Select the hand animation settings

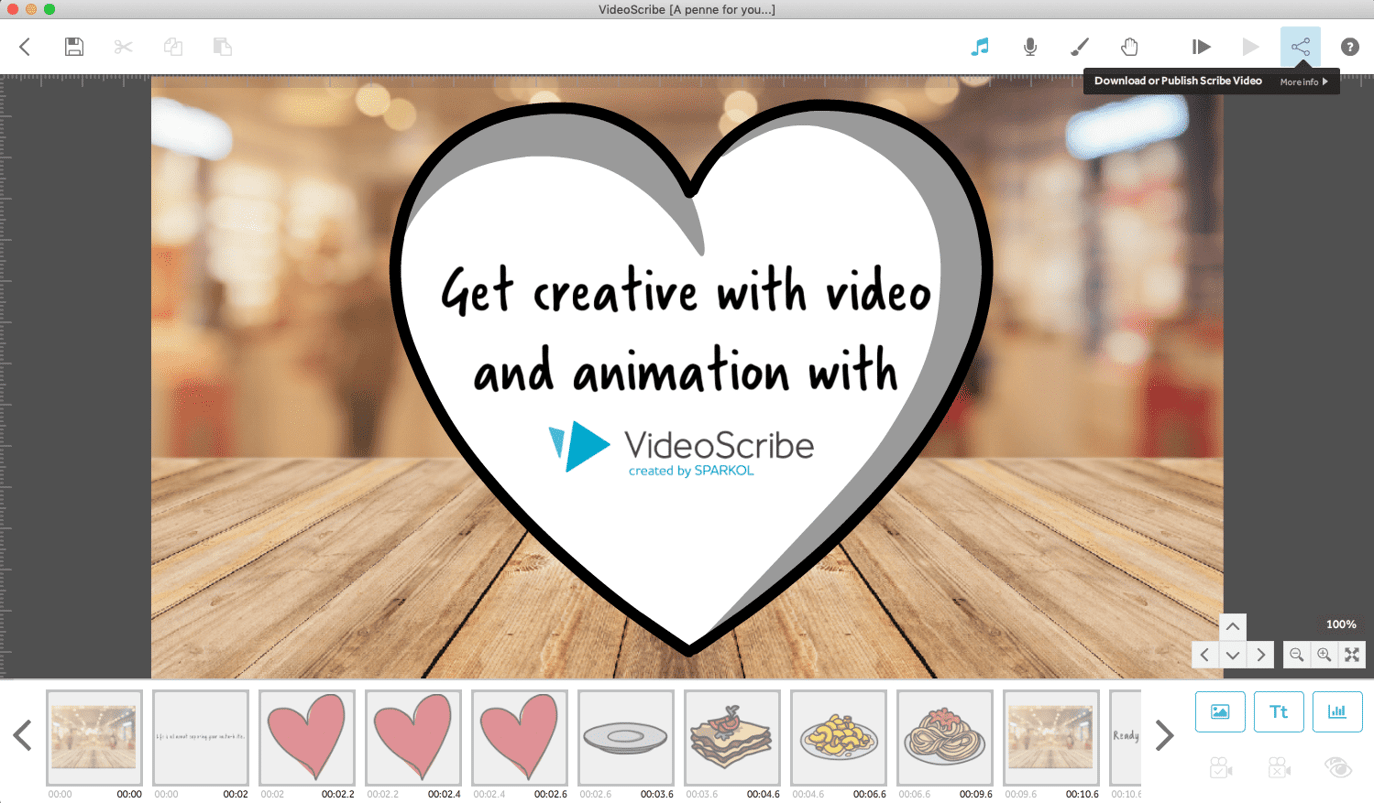click(1129, 46)
